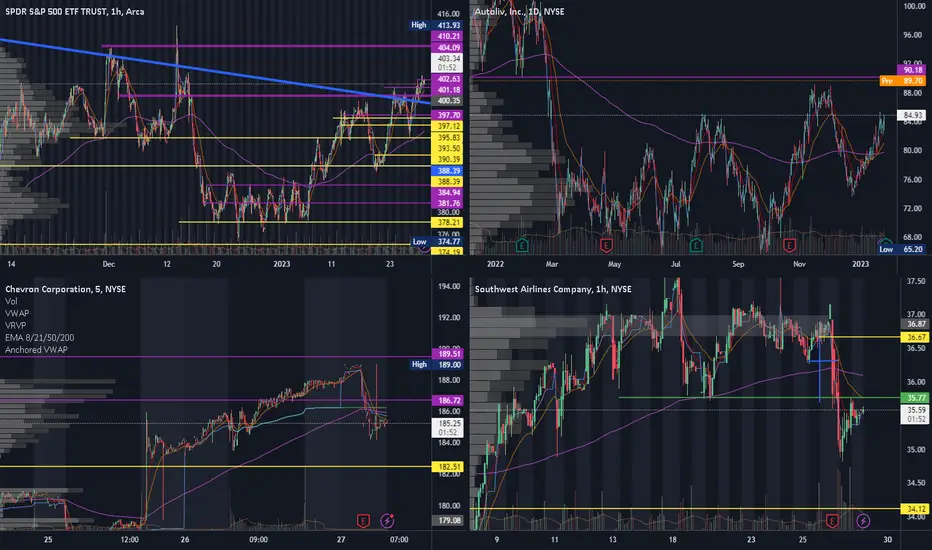Screen dimensions: 932x550
Task: Select the green 35.77 horizontal line on Southwest chart
Action: 760,397
